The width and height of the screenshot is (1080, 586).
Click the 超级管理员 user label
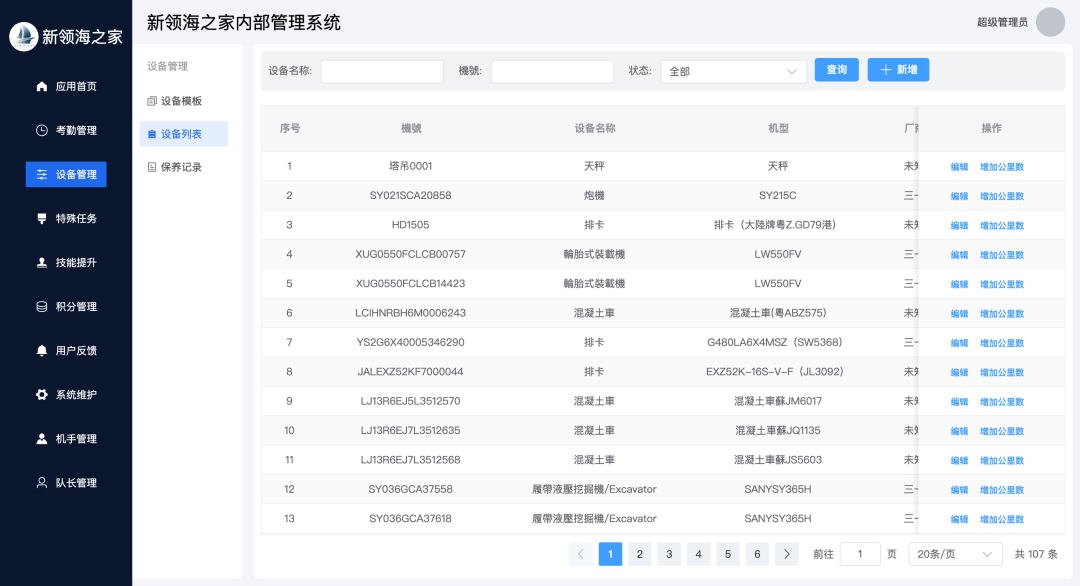[1002, 22]
